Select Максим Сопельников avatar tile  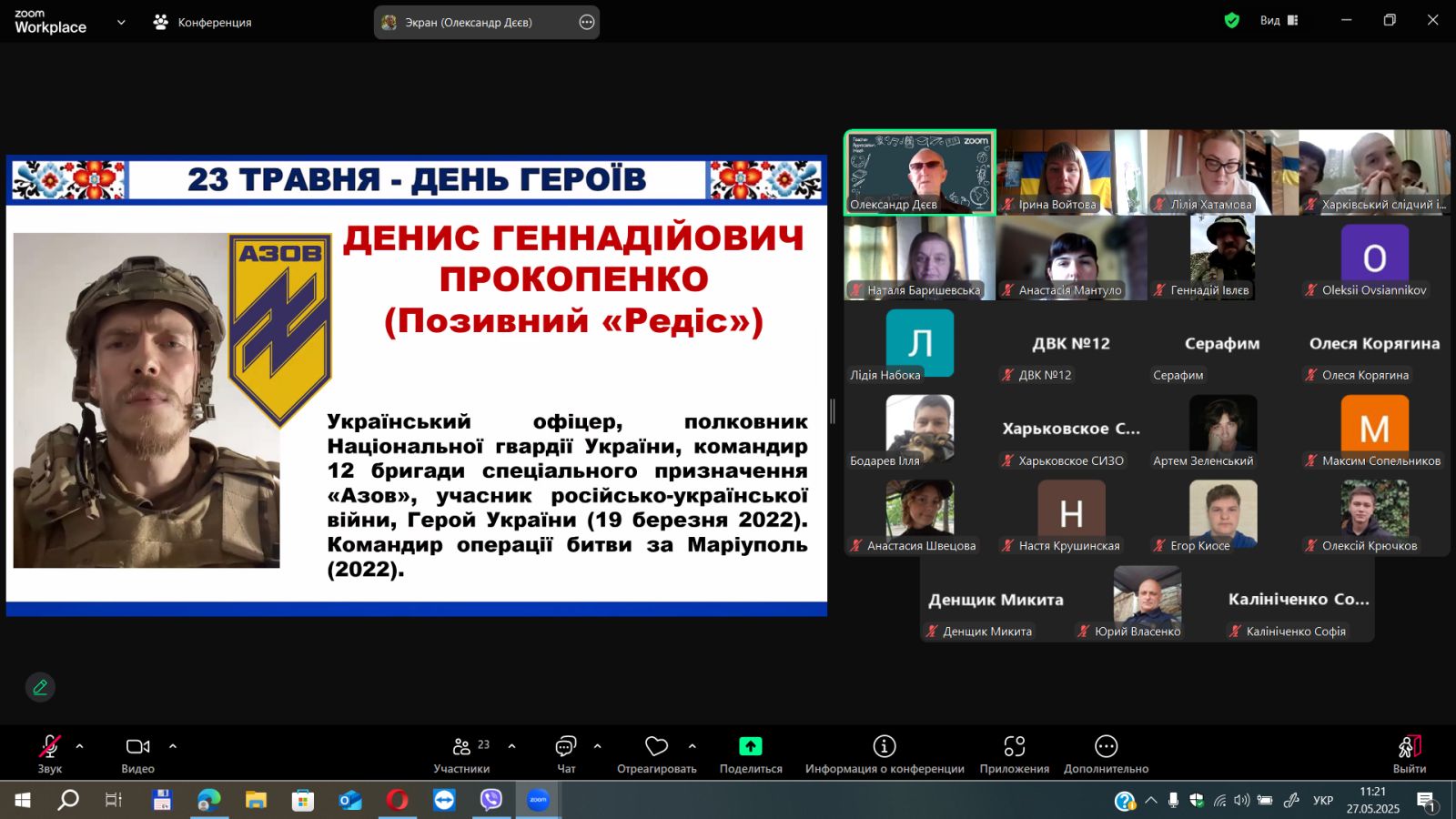[x=1374, y=430]
